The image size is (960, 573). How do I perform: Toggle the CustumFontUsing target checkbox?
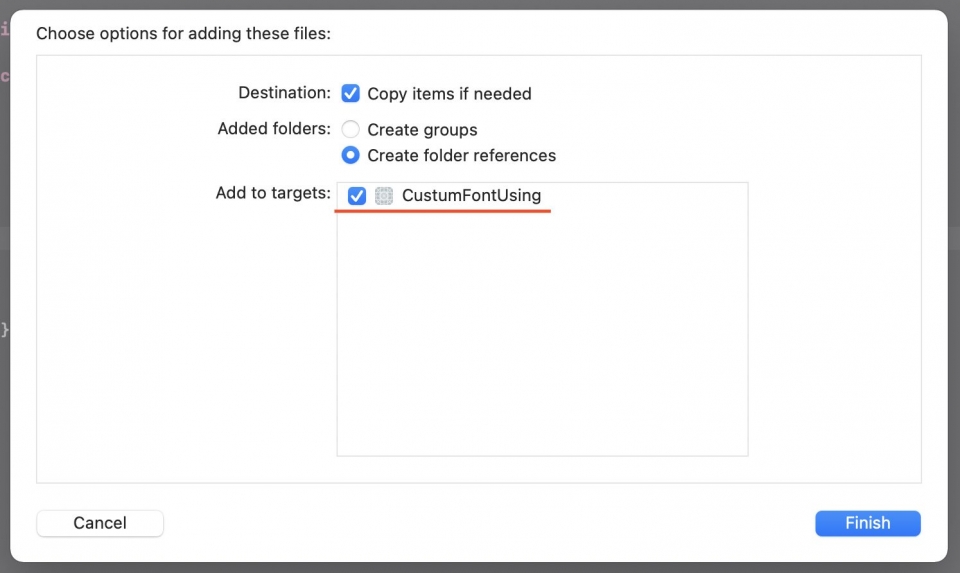tap(357, 196)
